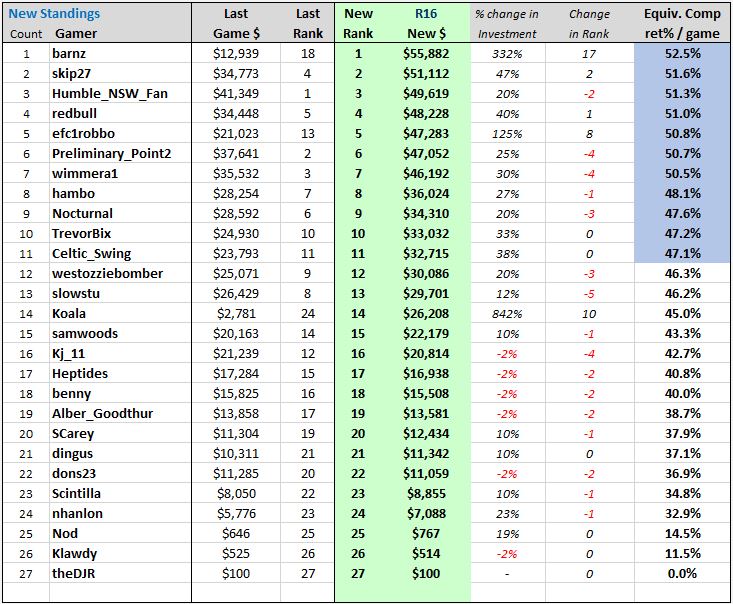
Task: Select skip27's last game amount $34,773
Action: 236,74
